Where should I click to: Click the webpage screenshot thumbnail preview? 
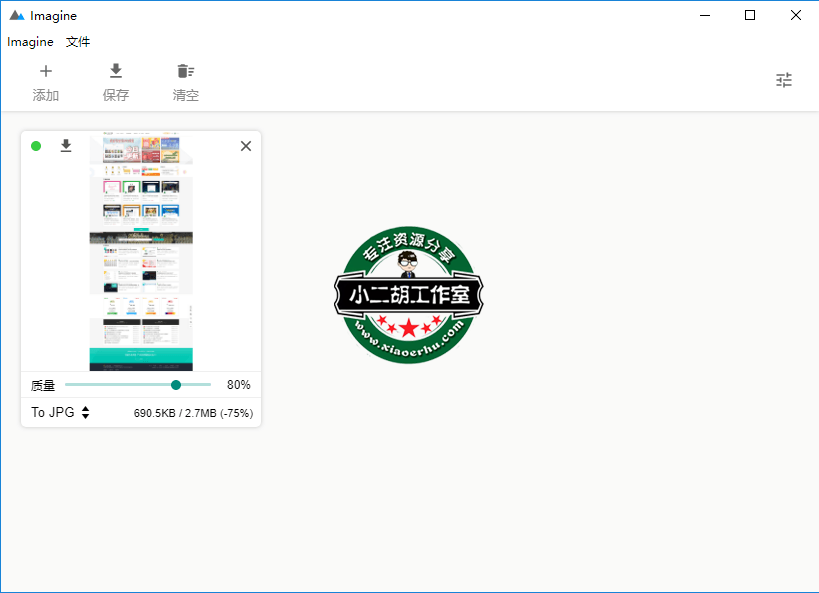pos(141,252)
